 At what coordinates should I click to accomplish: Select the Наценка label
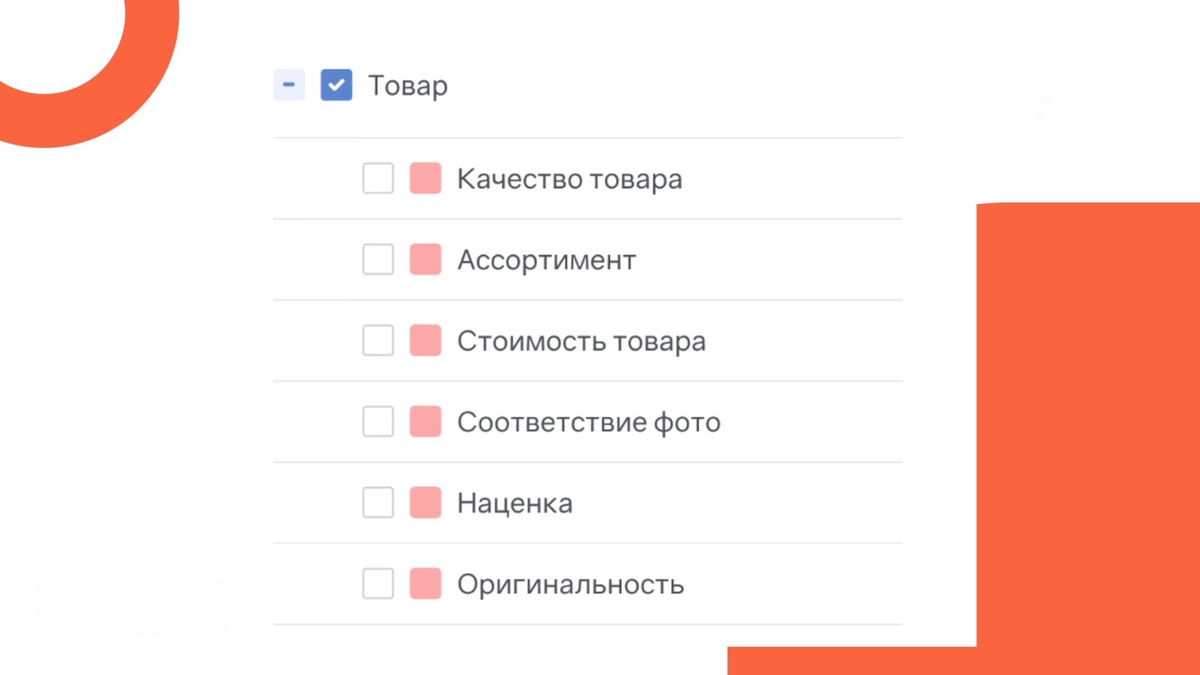[x=514, y=502]
